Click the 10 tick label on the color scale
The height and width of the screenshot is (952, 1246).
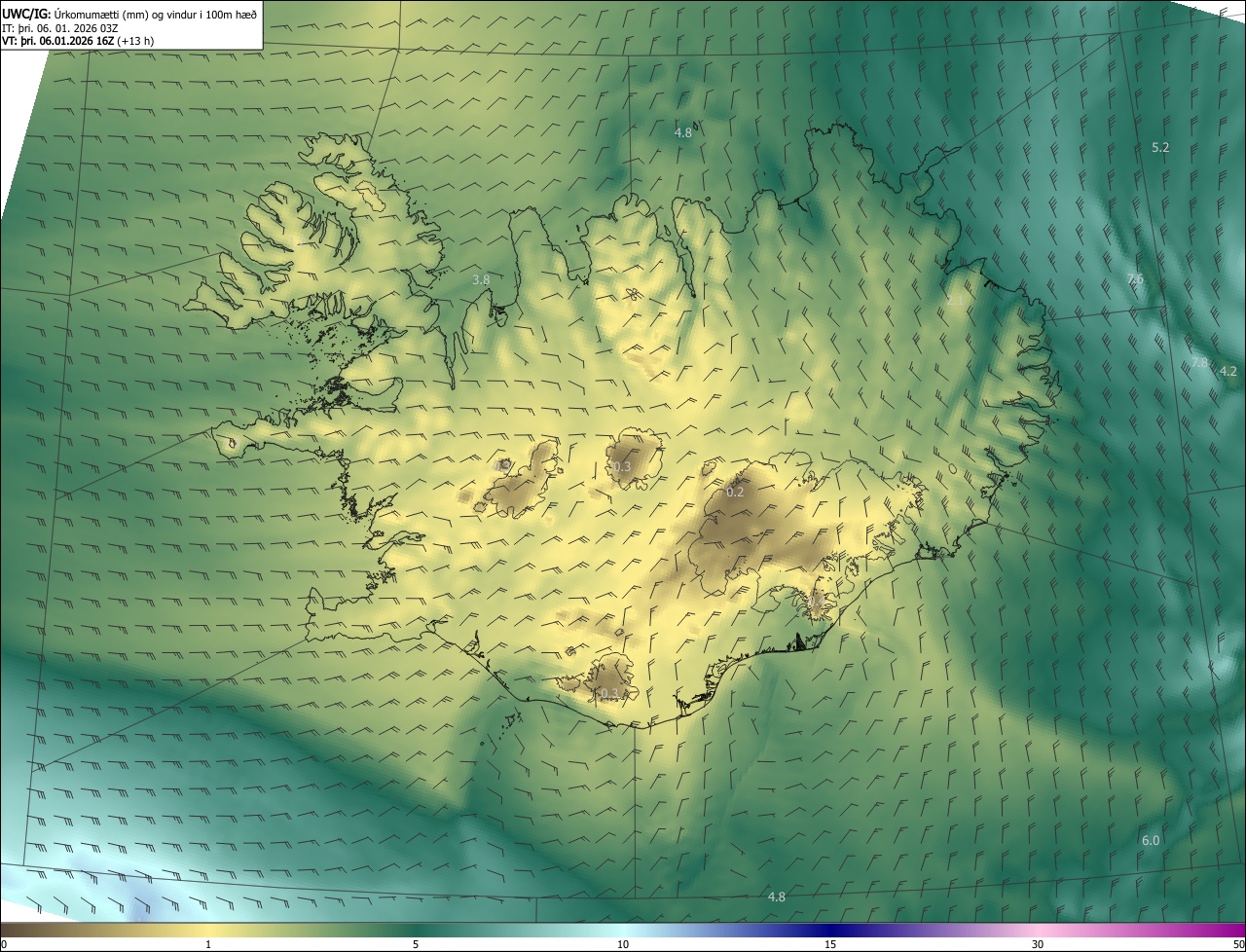(623, 944)
